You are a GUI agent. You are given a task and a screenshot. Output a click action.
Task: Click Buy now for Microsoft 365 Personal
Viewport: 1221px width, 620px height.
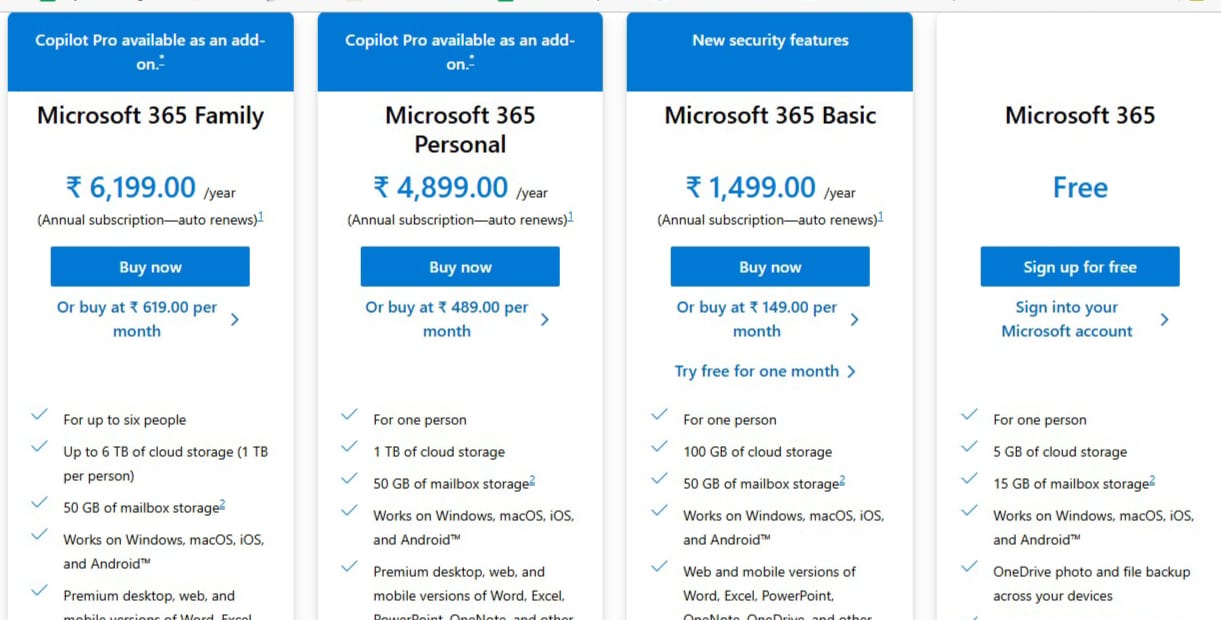(460, 267)
